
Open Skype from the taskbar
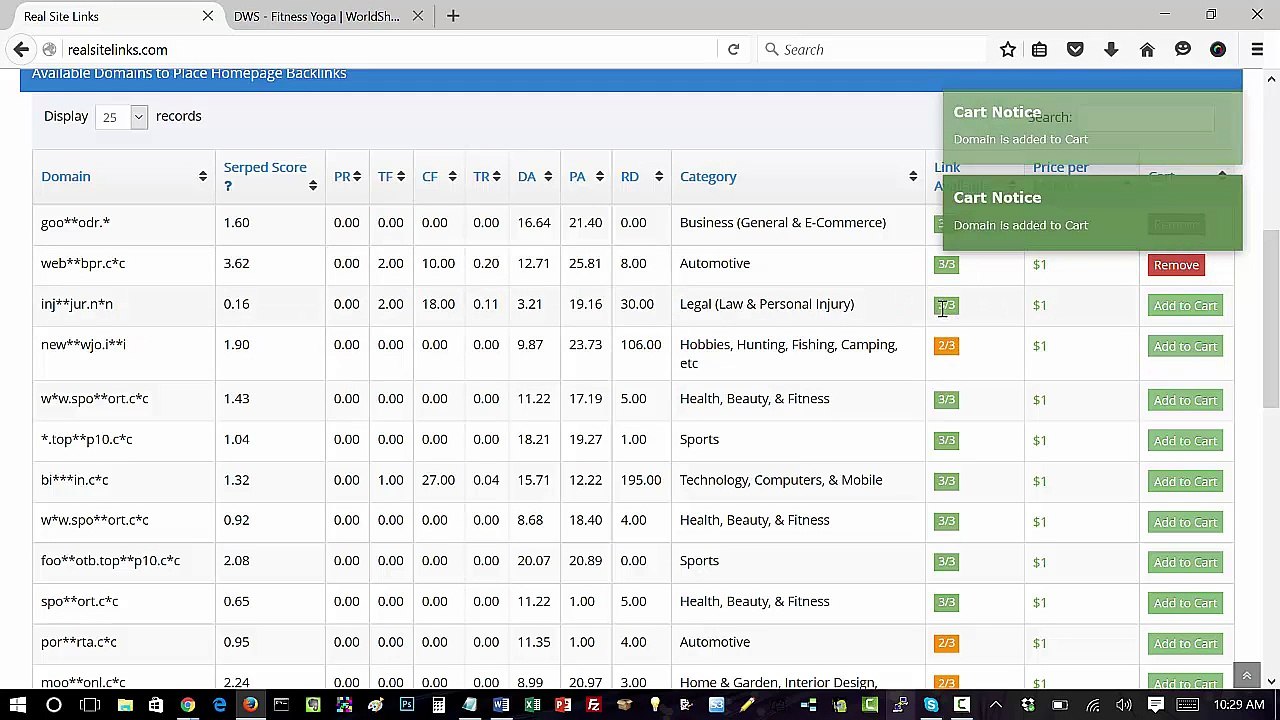931,705
